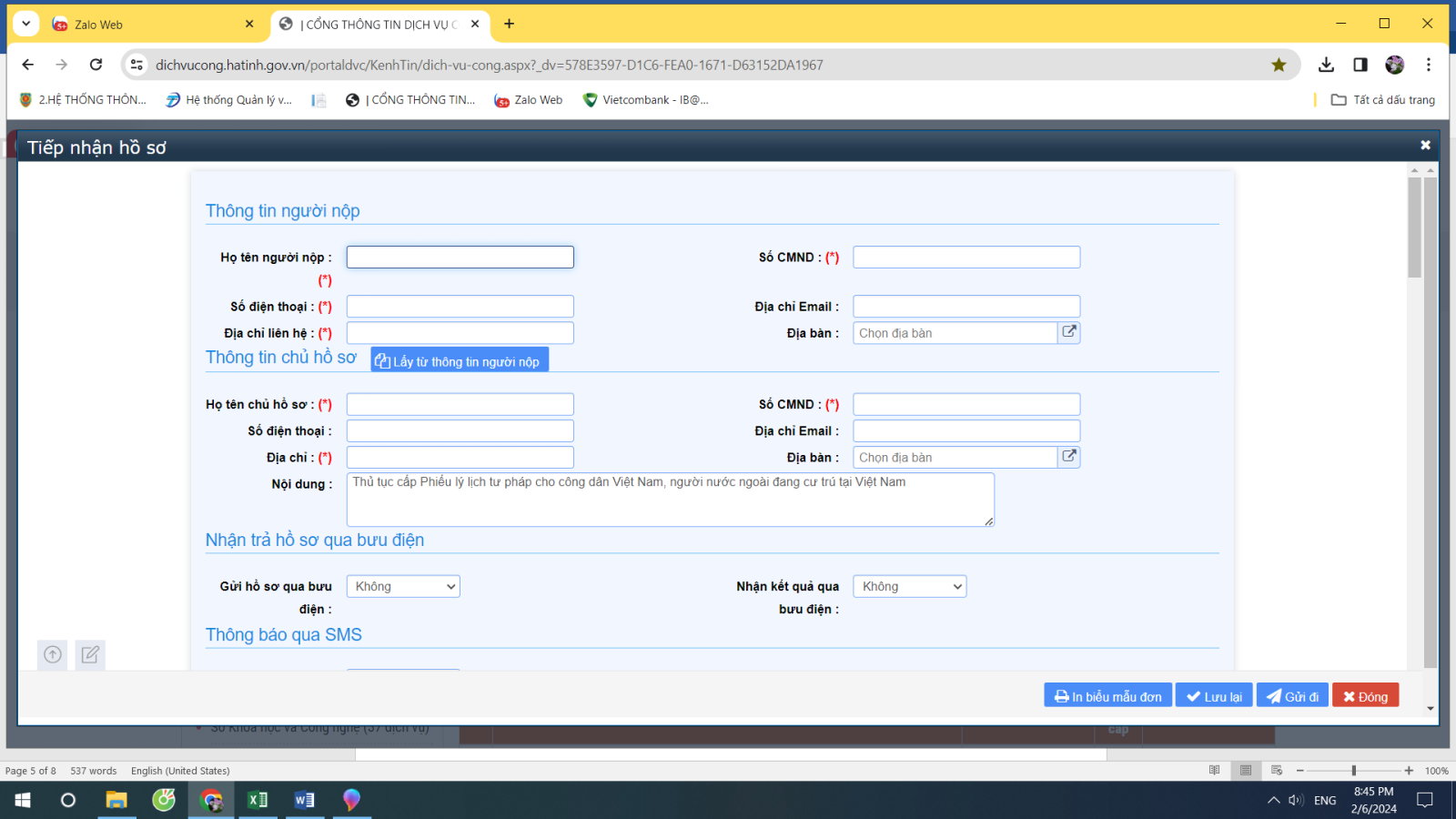Open Chrome downloads icon
This screenshot has width=1456, height=819.
click(1326, 65)
